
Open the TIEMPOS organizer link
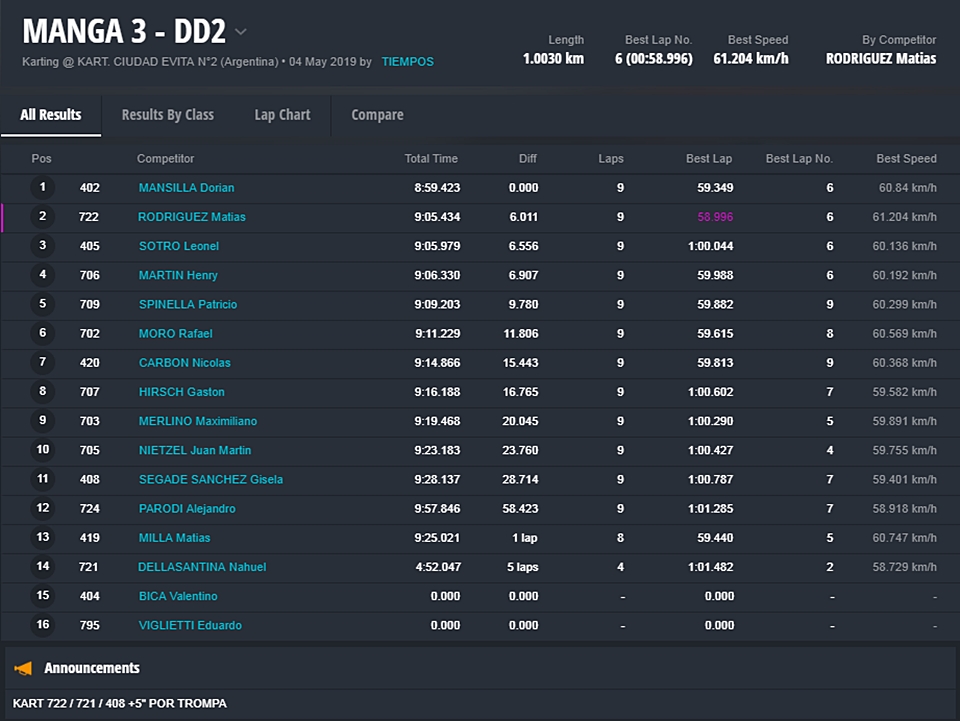coord(407,61)
